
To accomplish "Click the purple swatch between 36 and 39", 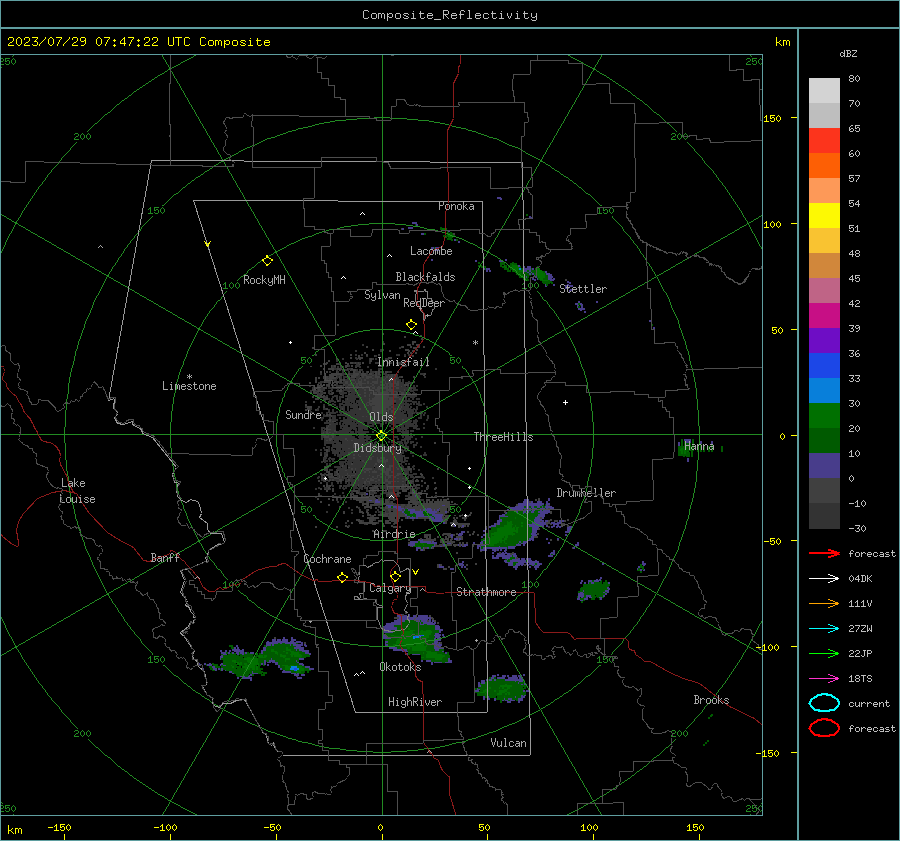I will point(824,340).
